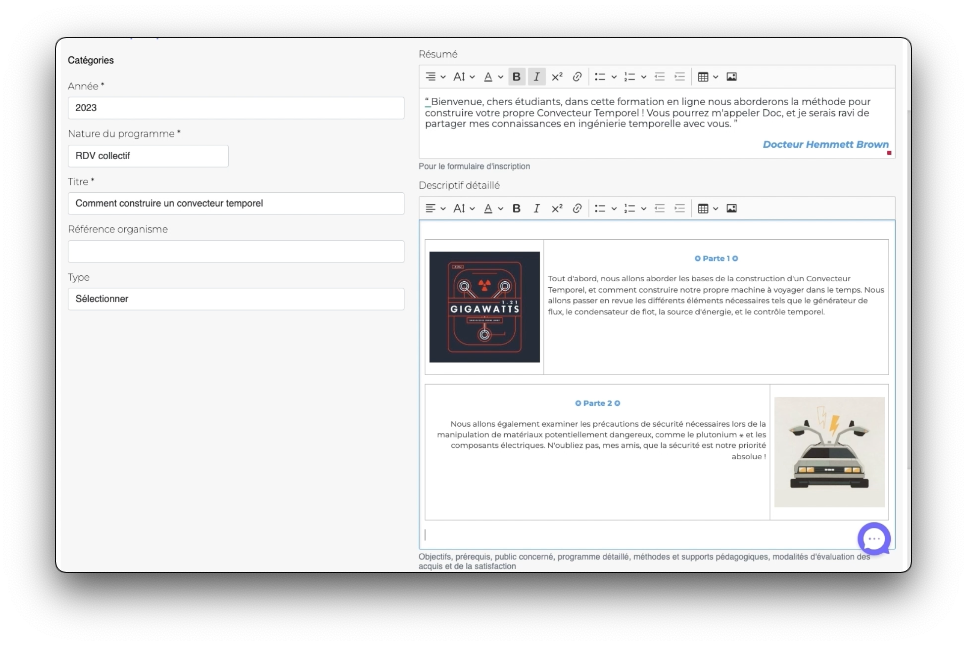
Task: Select the Gigawatts image in the editor
Action: 484,307
